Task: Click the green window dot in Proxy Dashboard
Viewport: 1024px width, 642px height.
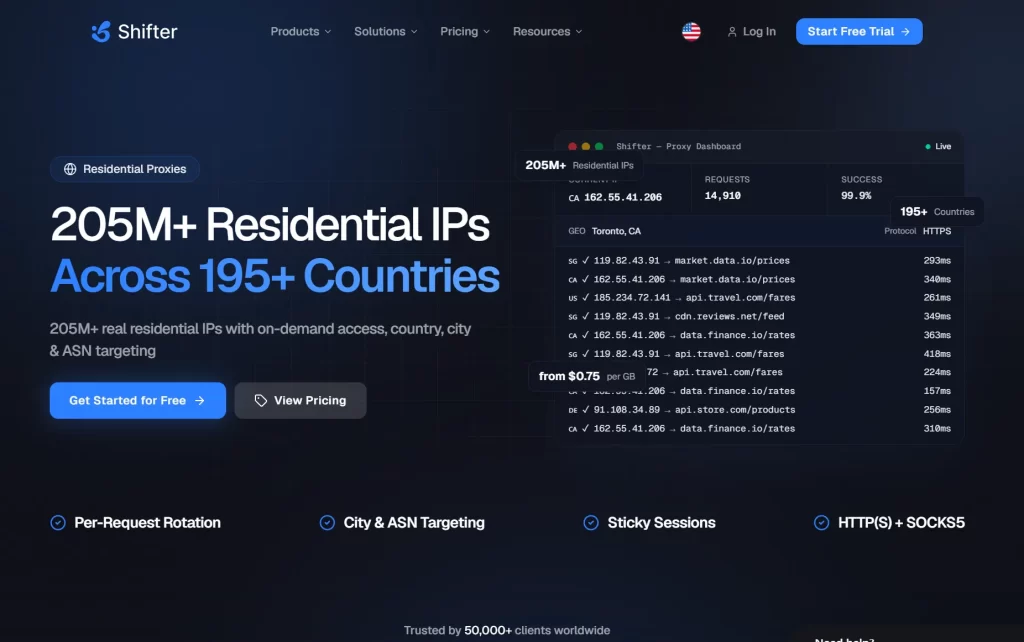Action: click(x=599, y=146)
